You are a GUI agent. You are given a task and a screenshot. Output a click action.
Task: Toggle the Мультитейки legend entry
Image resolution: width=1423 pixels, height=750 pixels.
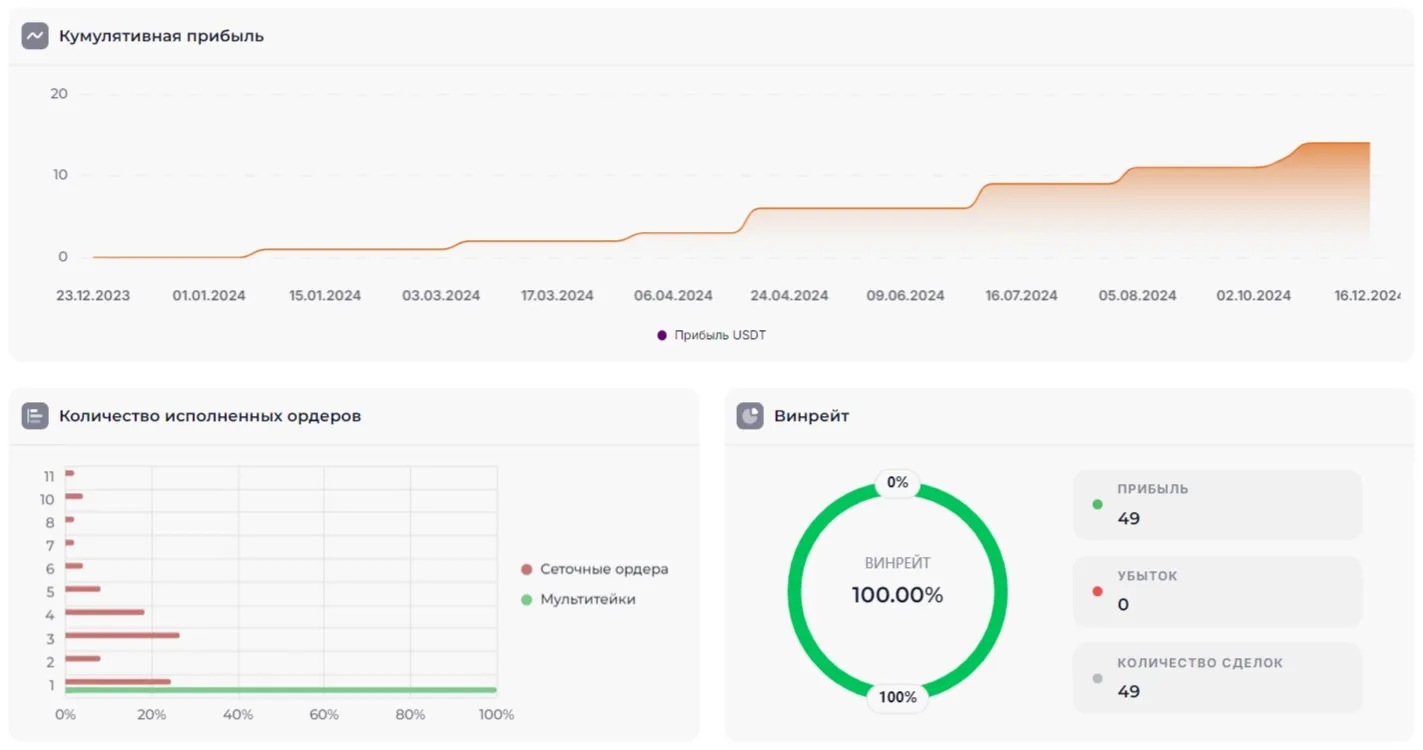[579, 599]
